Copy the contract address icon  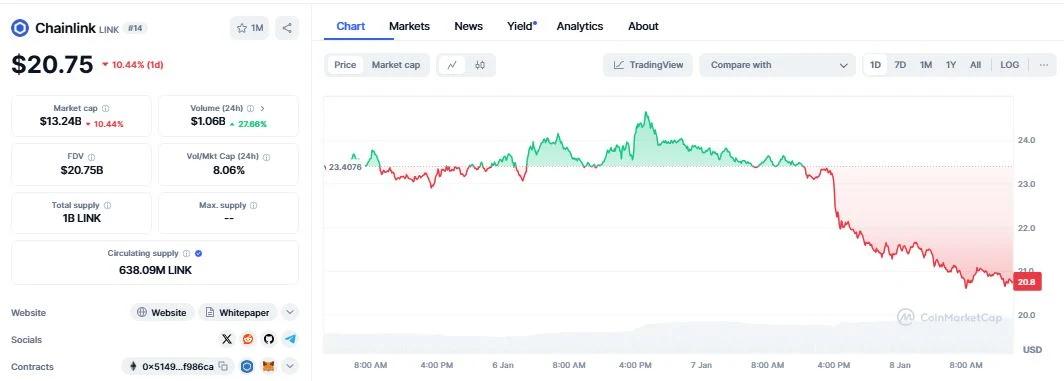(x=223, y=367)
